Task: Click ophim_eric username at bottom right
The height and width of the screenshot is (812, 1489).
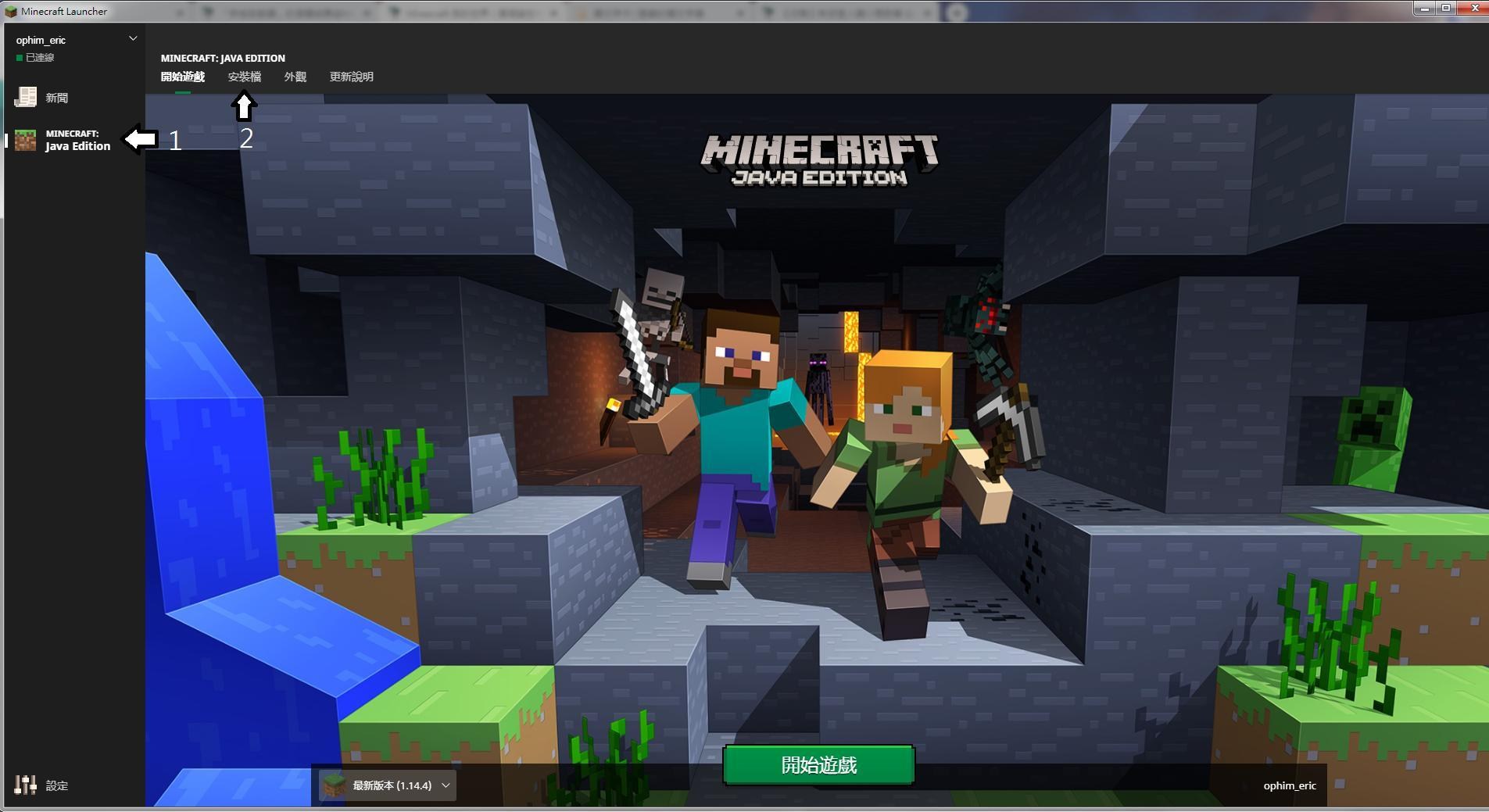Action: click(1290, 785)
